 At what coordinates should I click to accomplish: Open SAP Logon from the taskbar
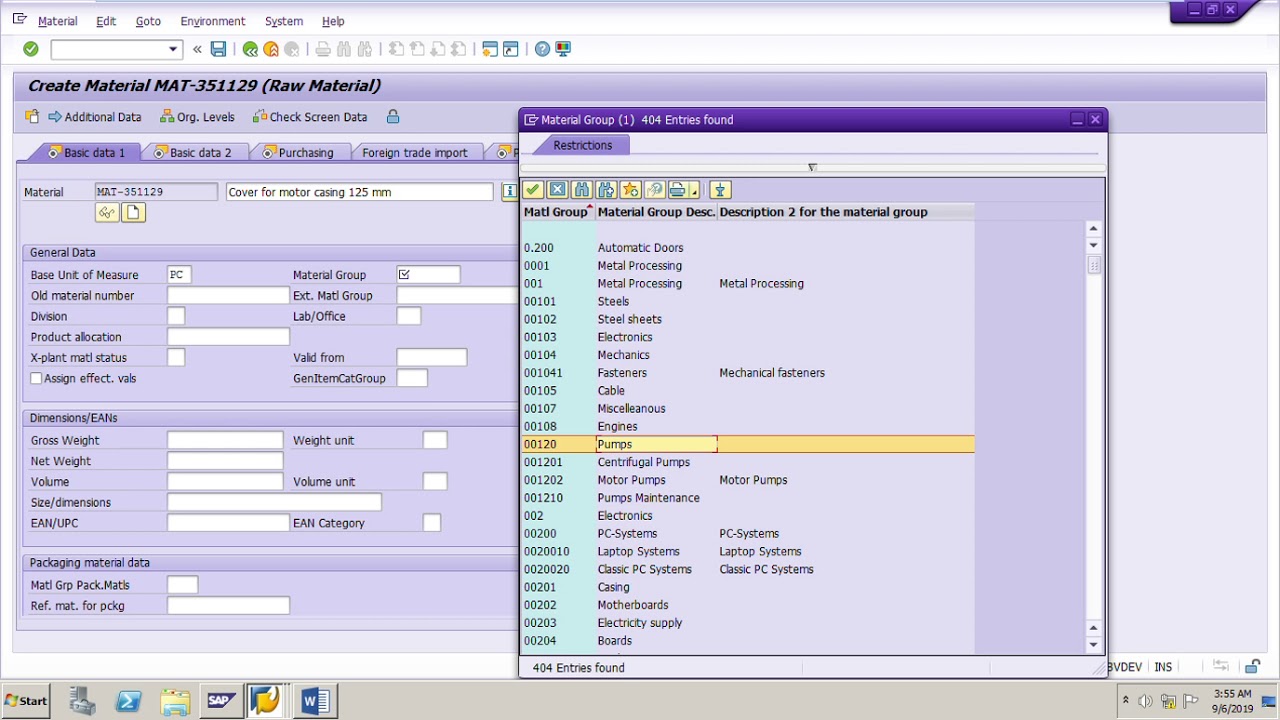coord(222,701)
